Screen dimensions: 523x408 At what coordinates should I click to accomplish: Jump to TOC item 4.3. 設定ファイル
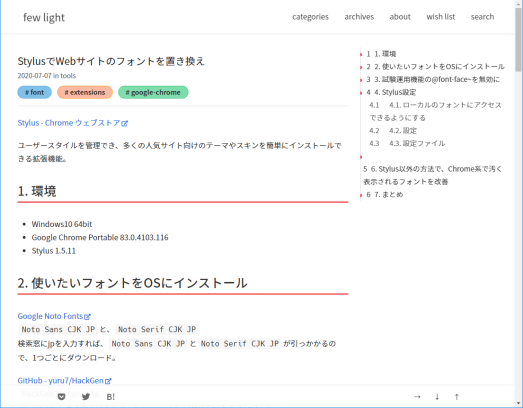[x=407, y=143]
